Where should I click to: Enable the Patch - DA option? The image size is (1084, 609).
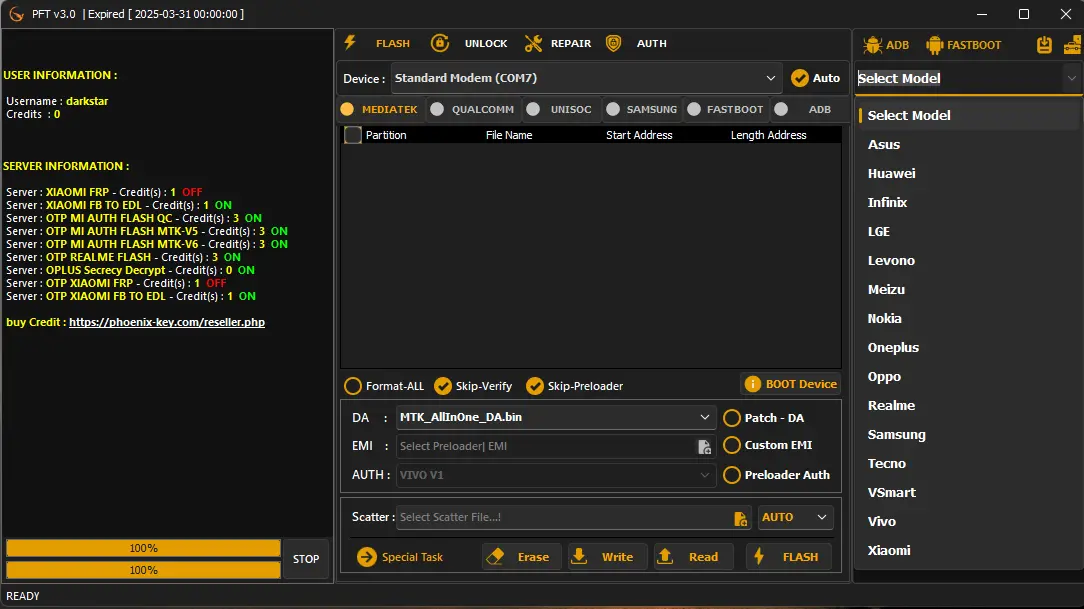point(731,418)
